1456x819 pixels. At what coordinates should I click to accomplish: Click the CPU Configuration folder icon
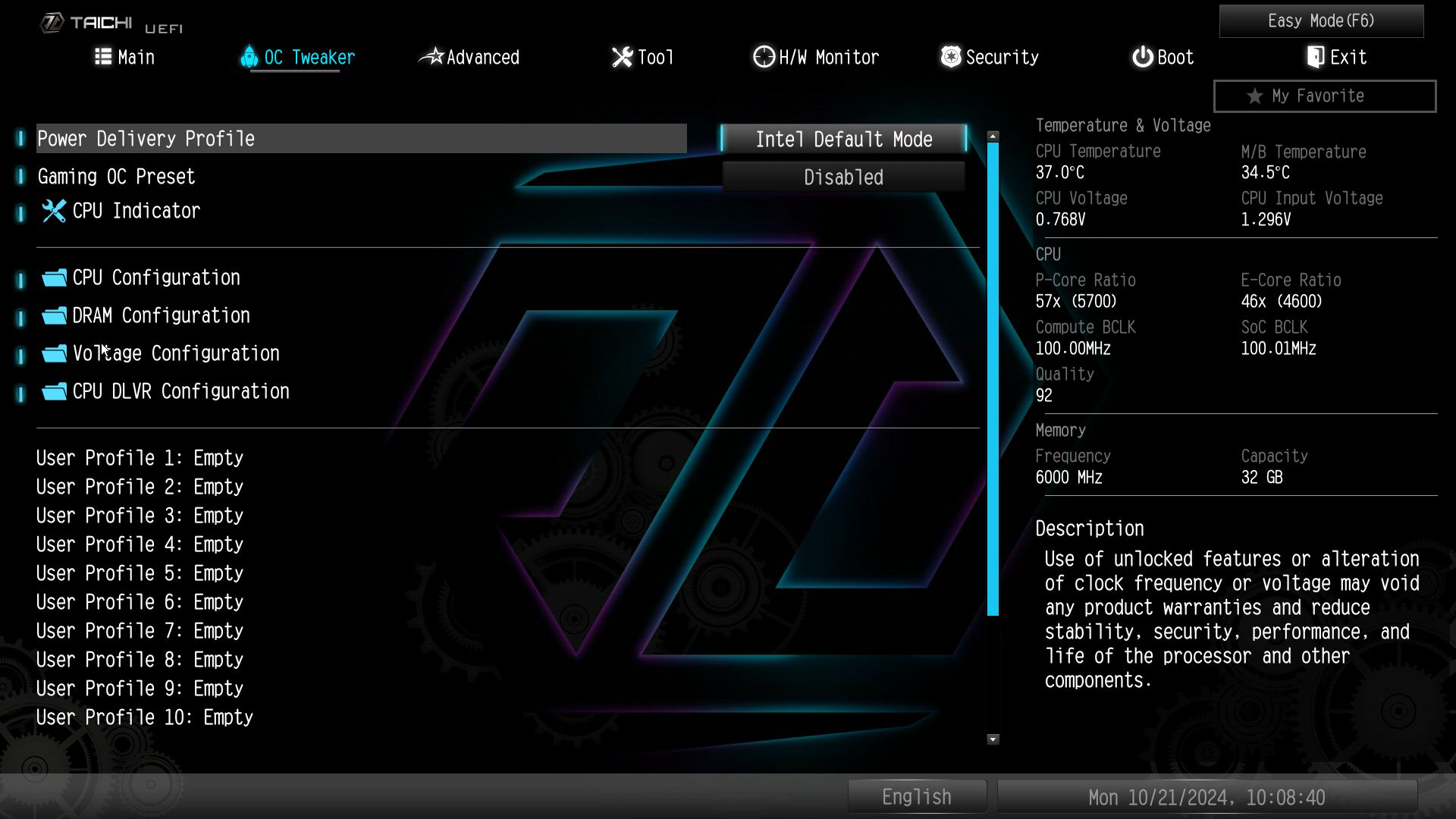[54, 278]
